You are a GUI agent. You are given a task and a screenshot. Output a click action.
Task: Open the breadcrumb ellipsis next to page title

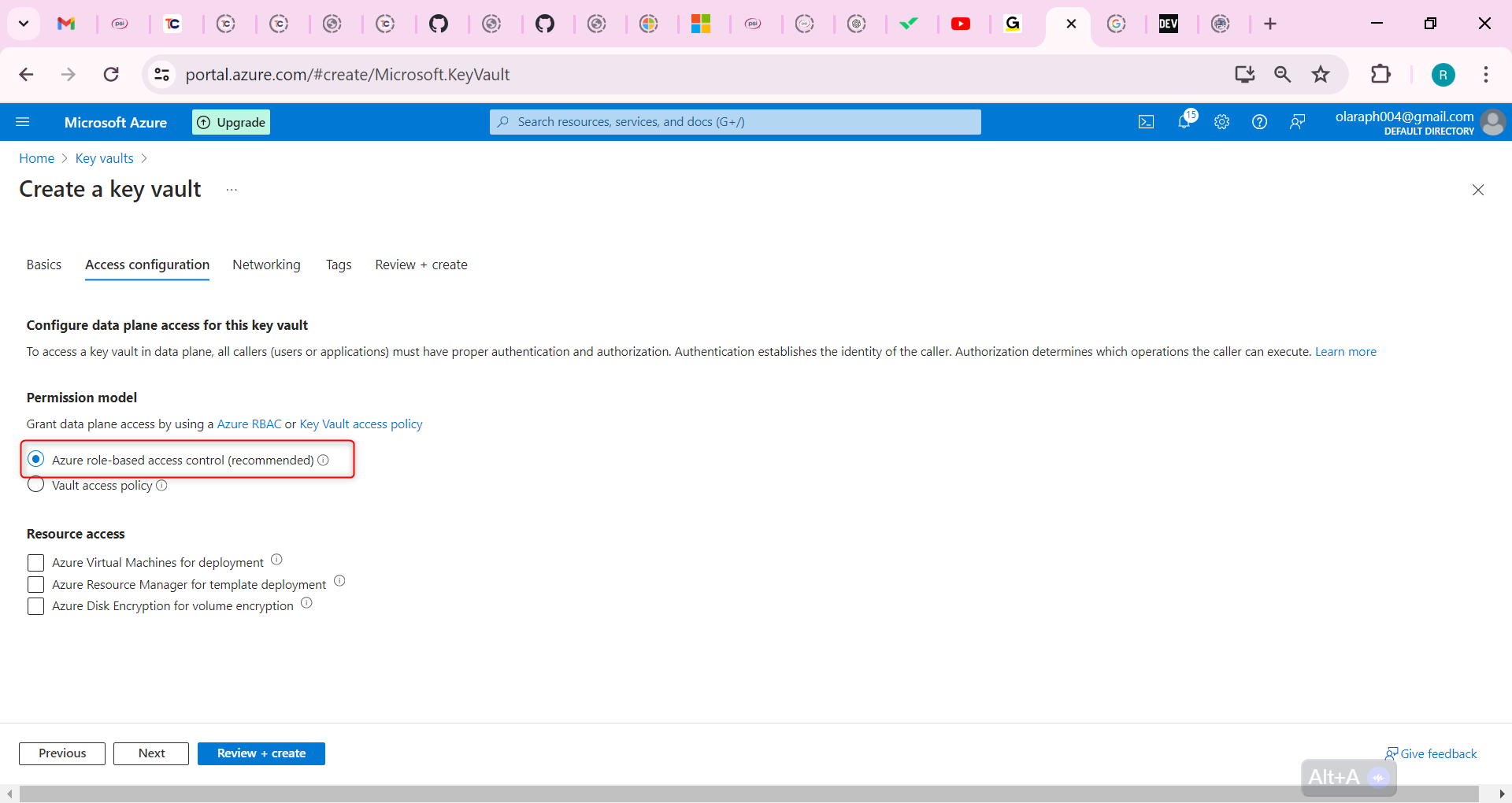(x=231, y=190)
